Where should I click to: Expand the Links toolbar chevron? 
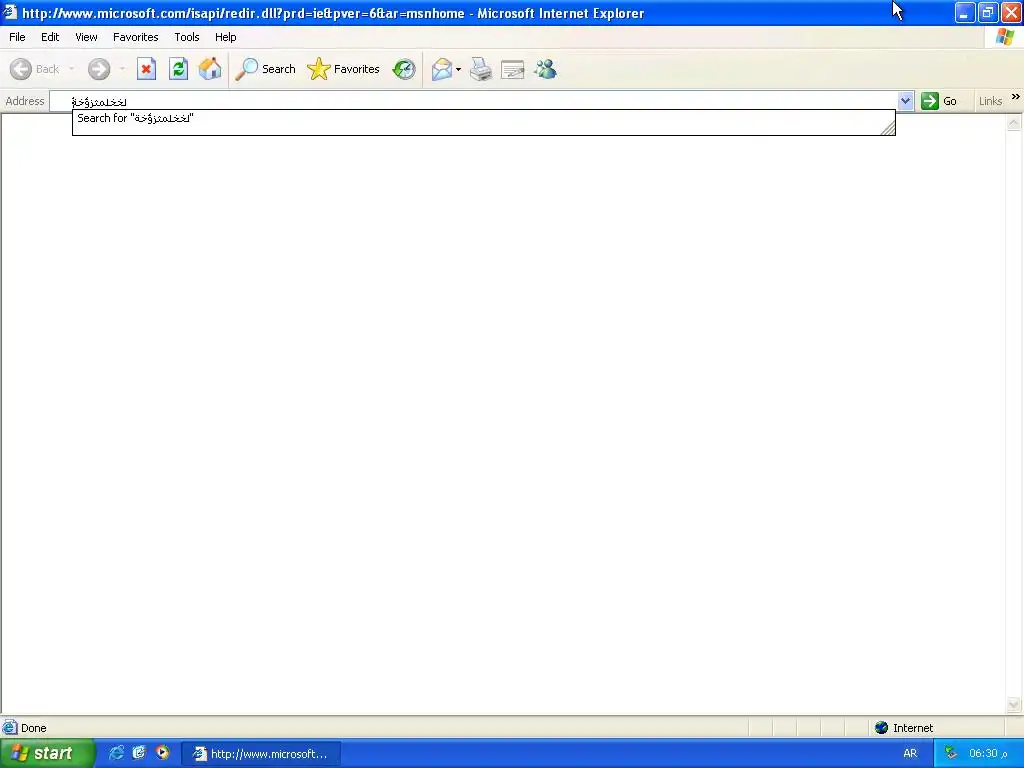(1016, 97)
